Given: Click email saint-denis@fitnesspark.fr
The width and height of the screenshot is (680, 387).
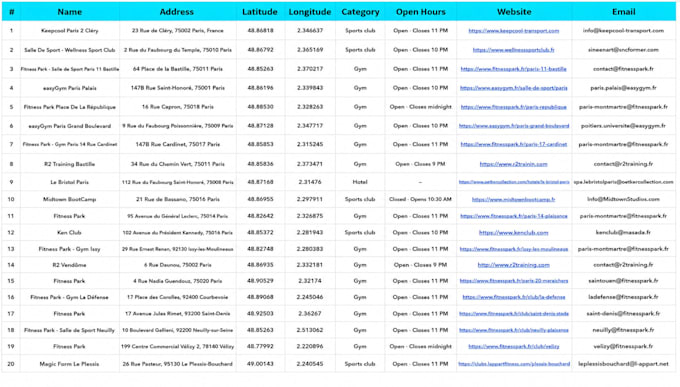Looking at the screenshot, I should point(623,314).
